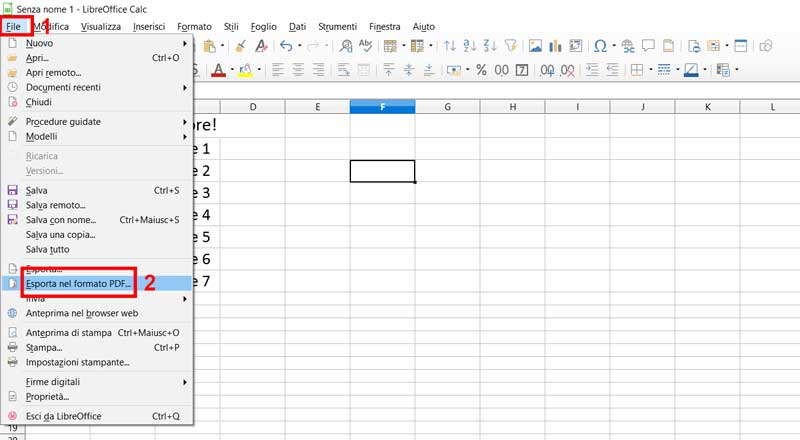Open Find and Replace magnifier icon

[346, 46]
